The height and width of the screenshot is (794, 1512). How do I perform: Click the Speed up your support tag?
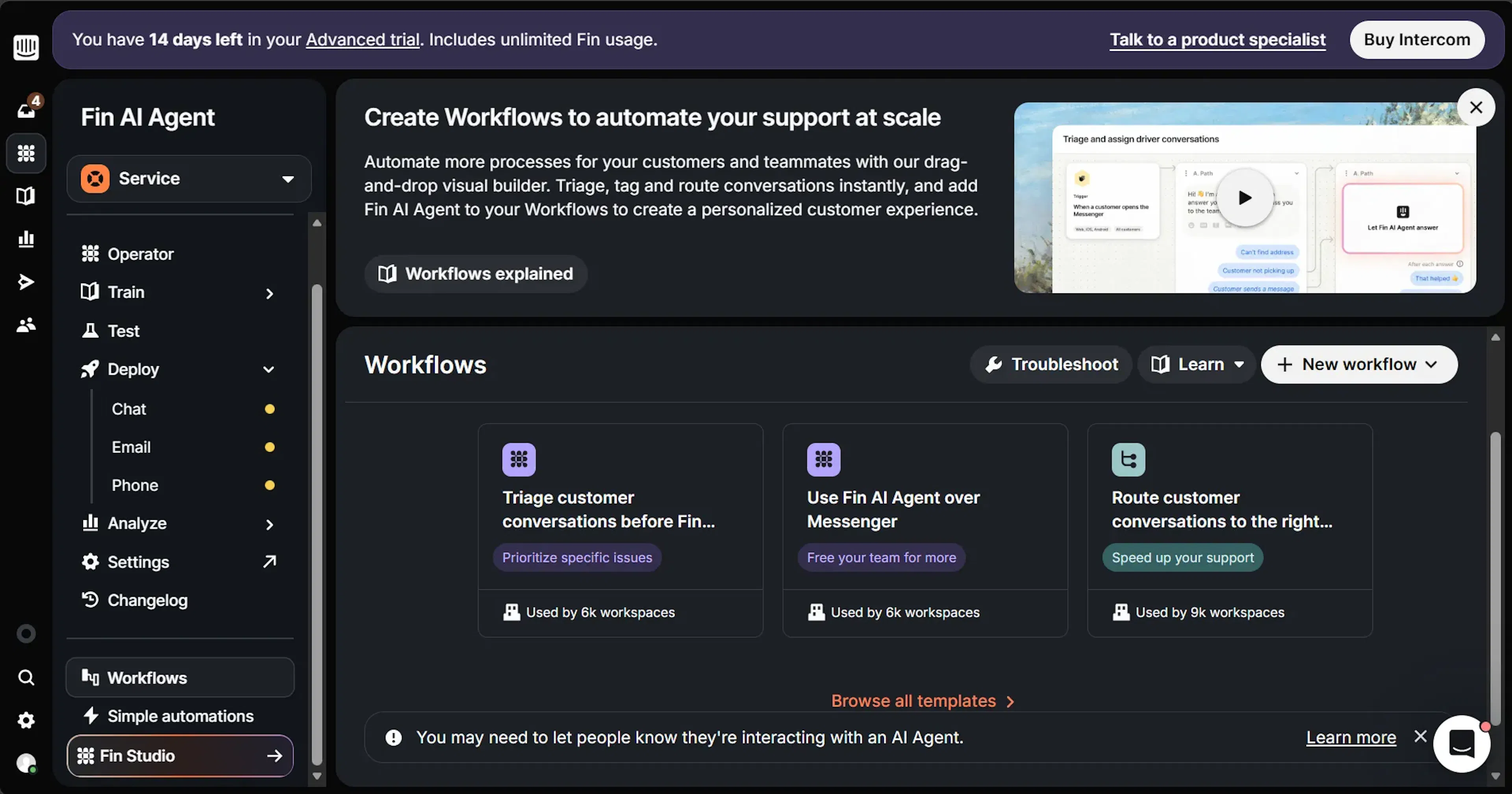pos(1182,557)
